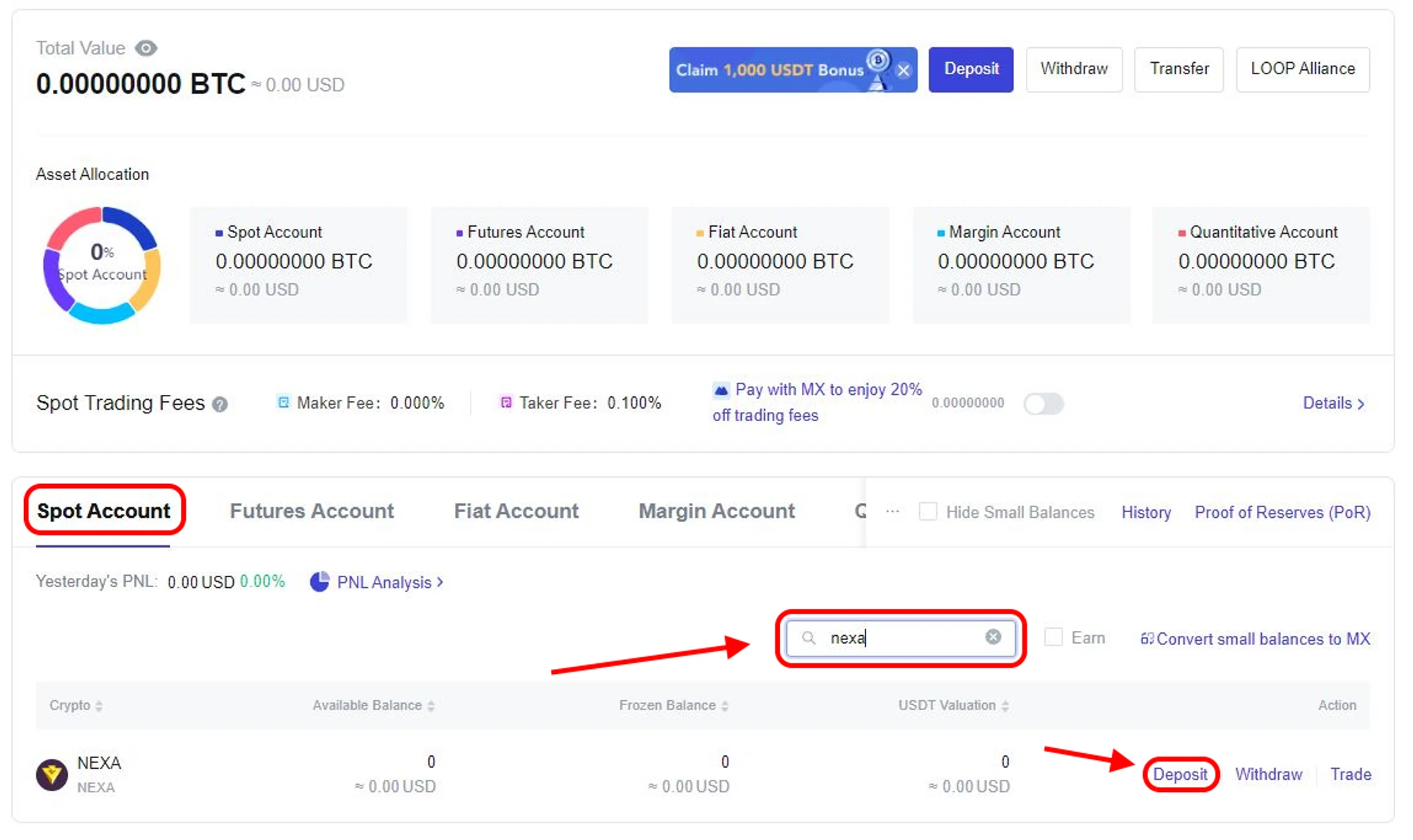Click the search magnifier icon
Viewport: 1413px width, 840px height.
click(808, 638)
